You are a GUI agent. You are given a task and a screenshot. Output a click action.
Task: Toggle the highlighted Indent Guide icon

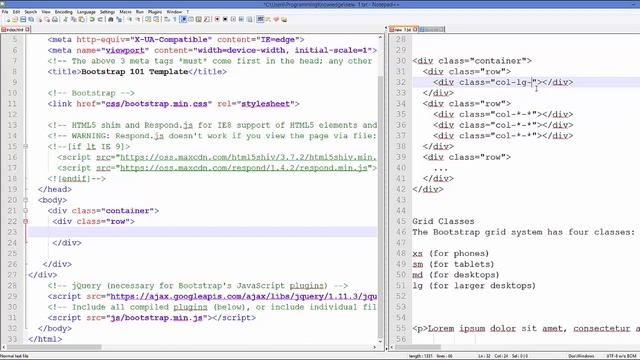coord(183,19)
